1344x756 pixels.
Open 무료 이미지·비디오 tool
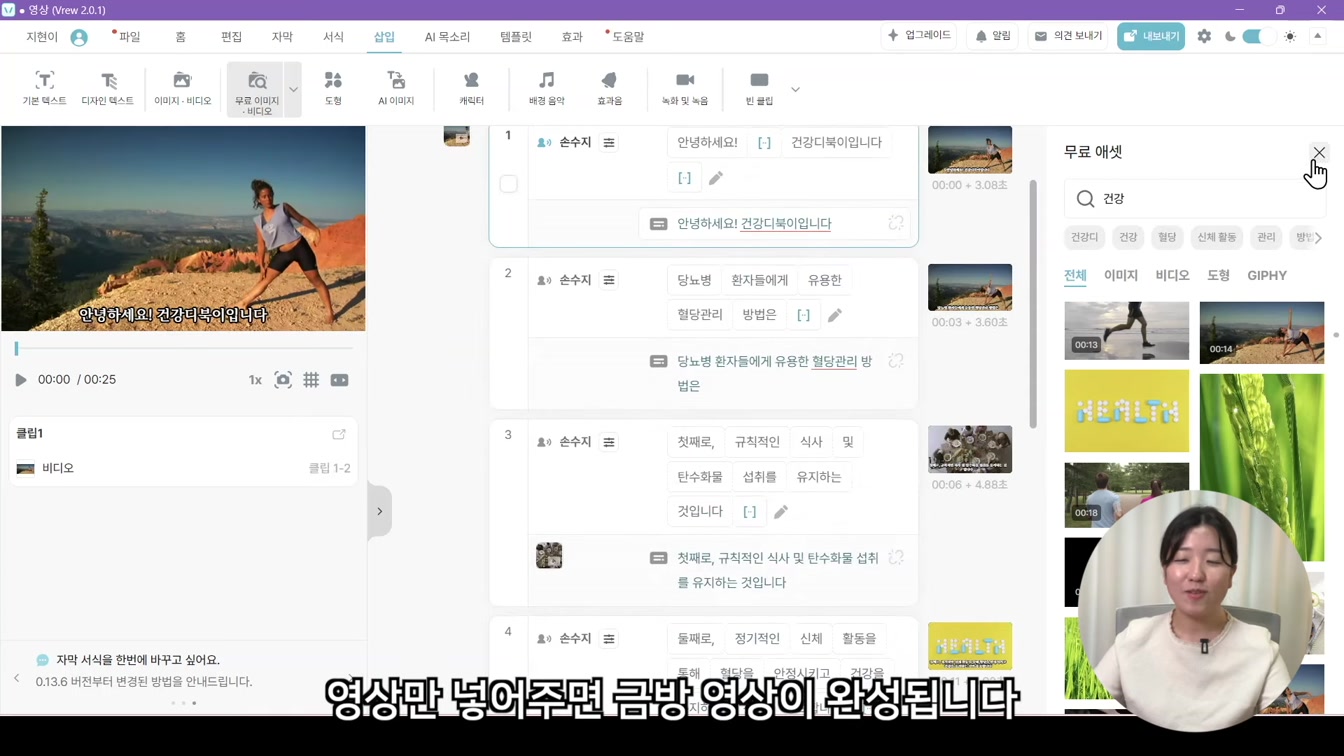click(256, 90)
